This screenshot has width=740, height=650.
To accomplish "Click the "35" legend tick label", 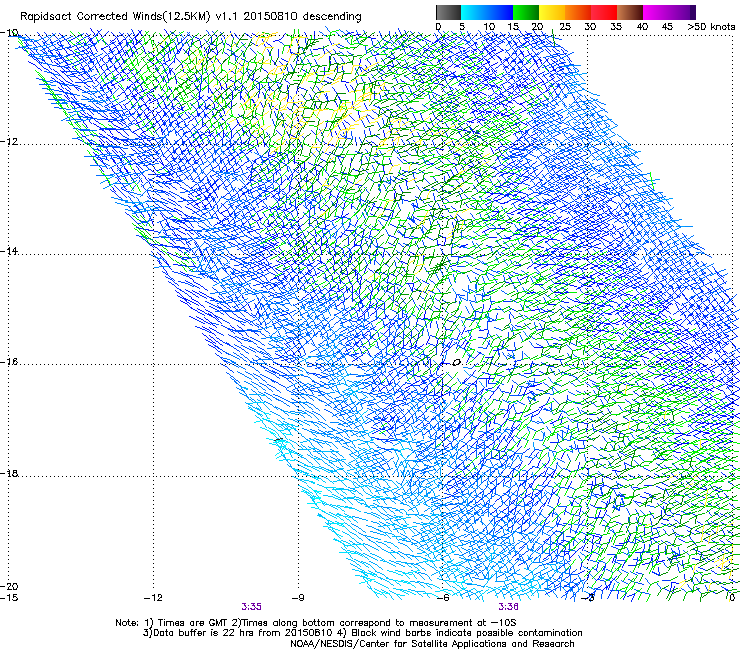I will pos(616,27).
